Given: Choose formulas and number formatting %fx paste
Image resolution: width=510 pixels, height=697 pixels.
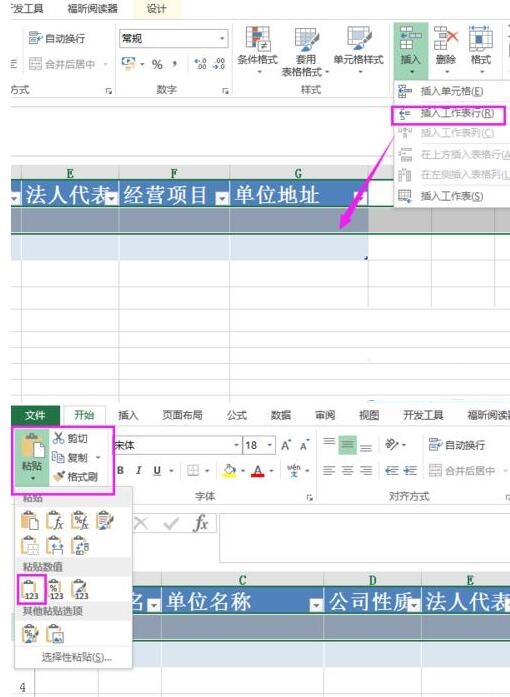Looking at the screenshot, I should 80,521.
